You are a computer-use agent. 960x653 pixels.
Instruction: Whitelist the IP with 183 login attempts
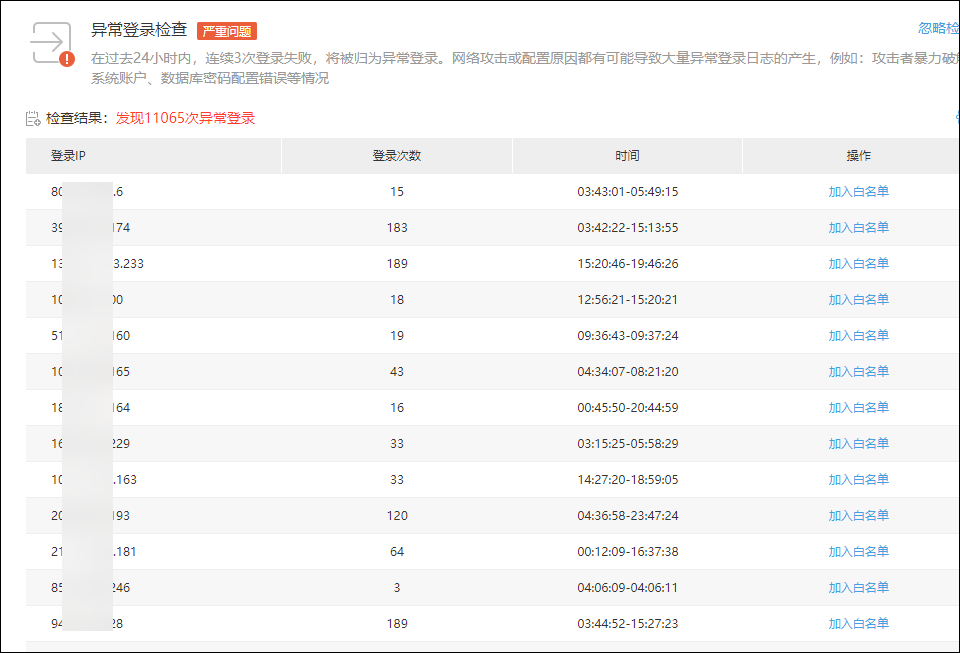point(858,228)
